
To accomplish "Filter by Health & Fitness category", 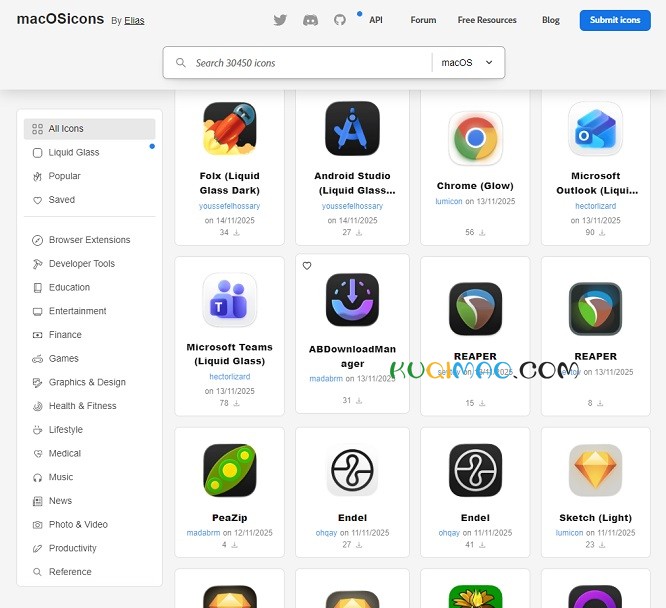I will [x=90, y=406].
